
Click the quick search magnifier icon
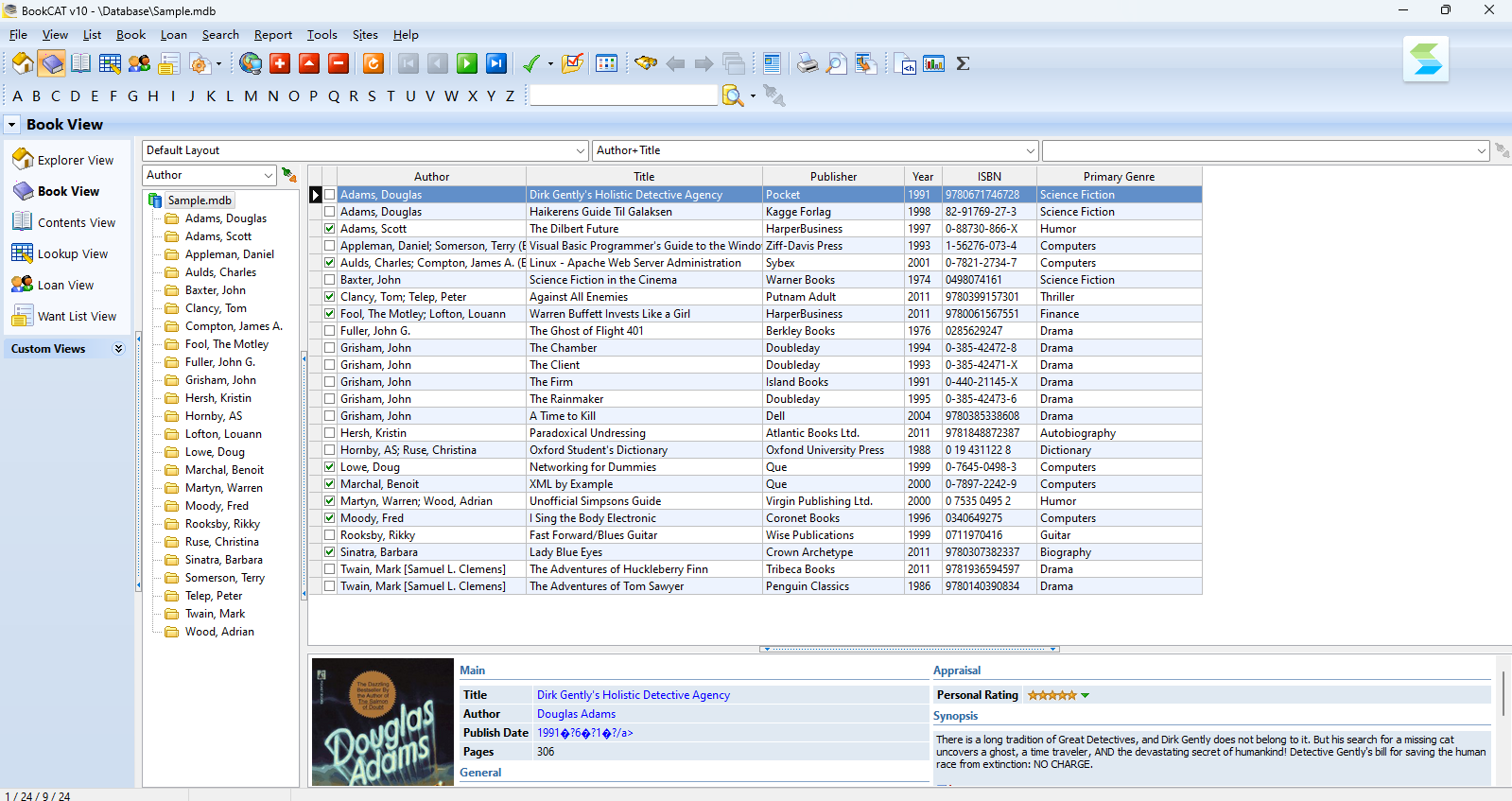[x=733, y=96]
